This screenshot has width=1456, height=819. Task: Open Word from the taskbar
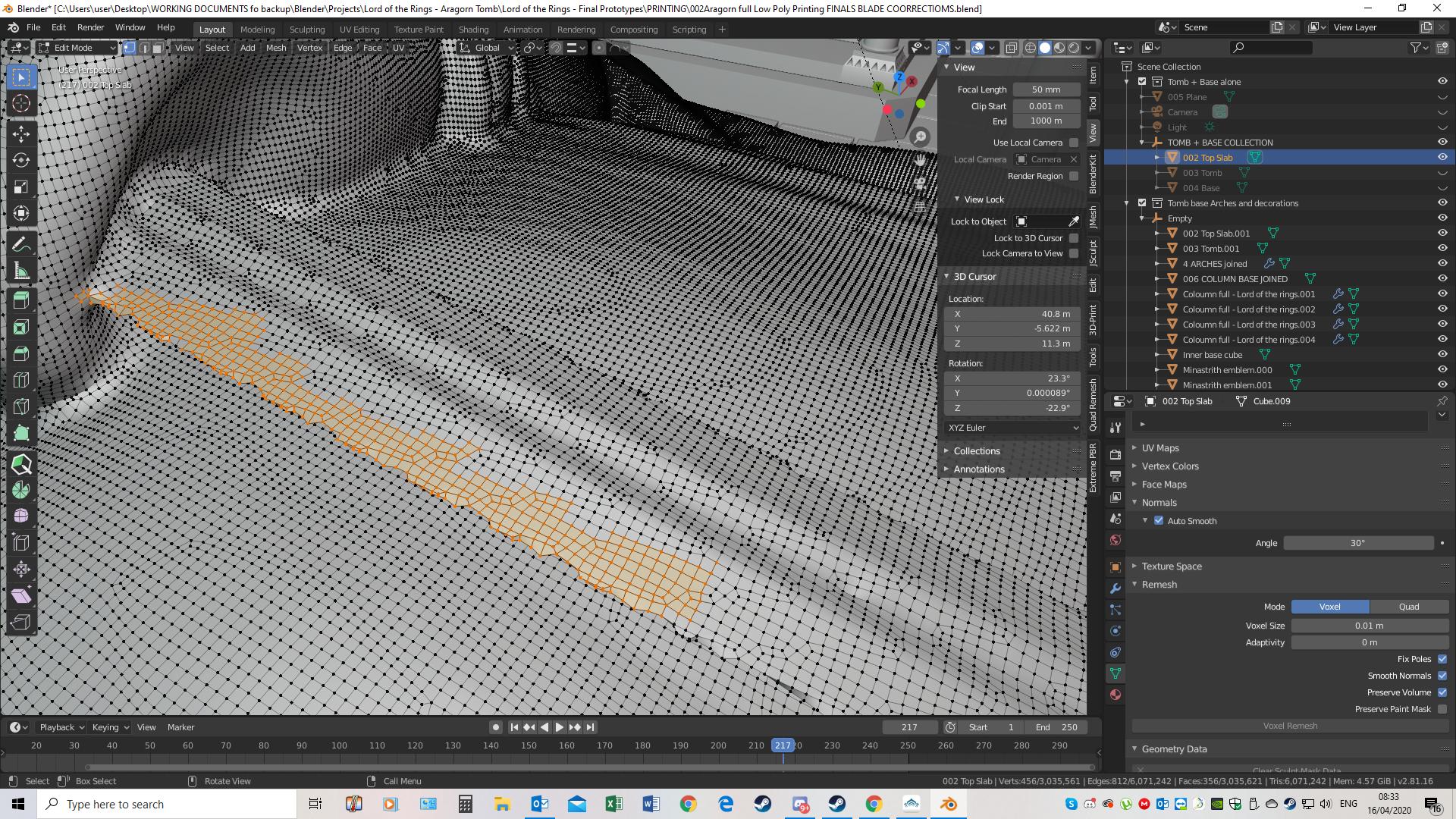[x=651, y=804]
